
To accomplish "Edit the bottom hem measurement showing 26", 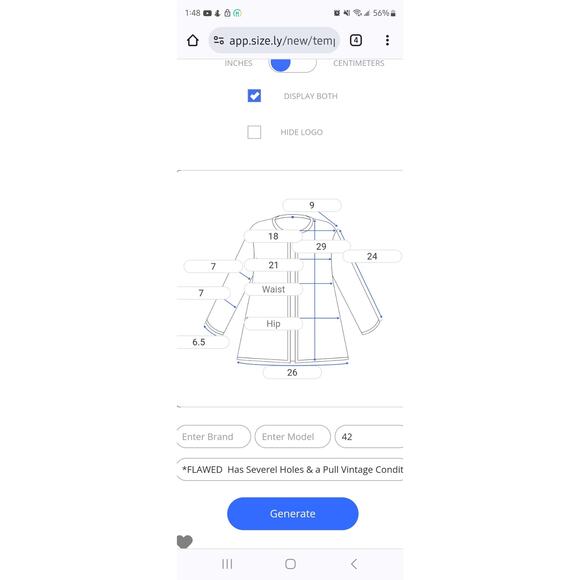I will coord(292,372).
